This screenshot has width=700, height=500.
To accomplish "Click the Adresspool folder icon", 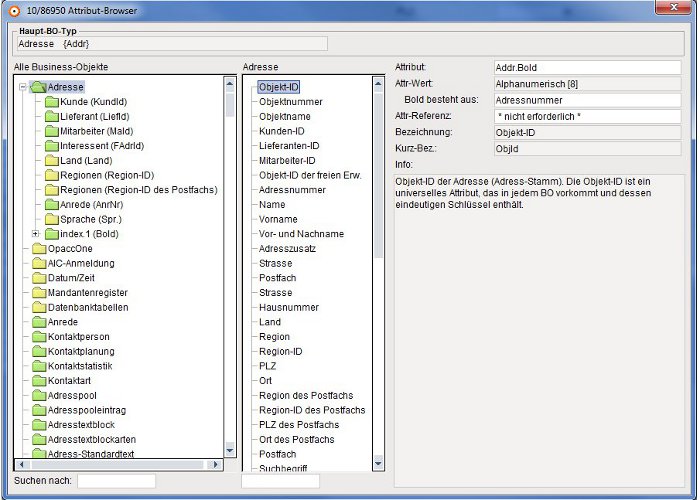I will click(x=39, y=396).
